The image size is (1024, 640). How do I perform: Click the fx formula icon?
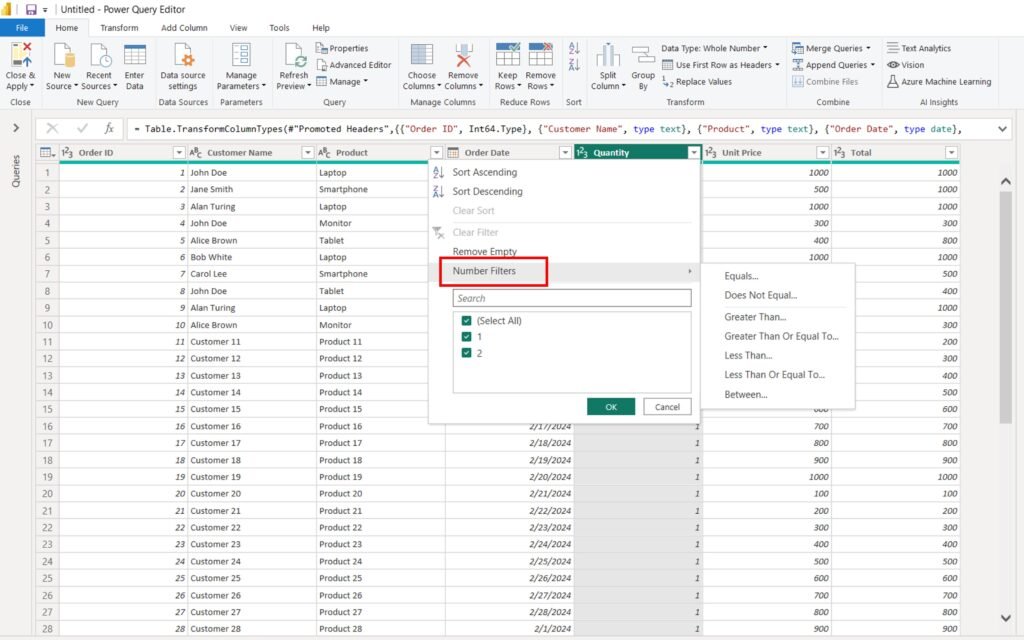click(109, 129)
